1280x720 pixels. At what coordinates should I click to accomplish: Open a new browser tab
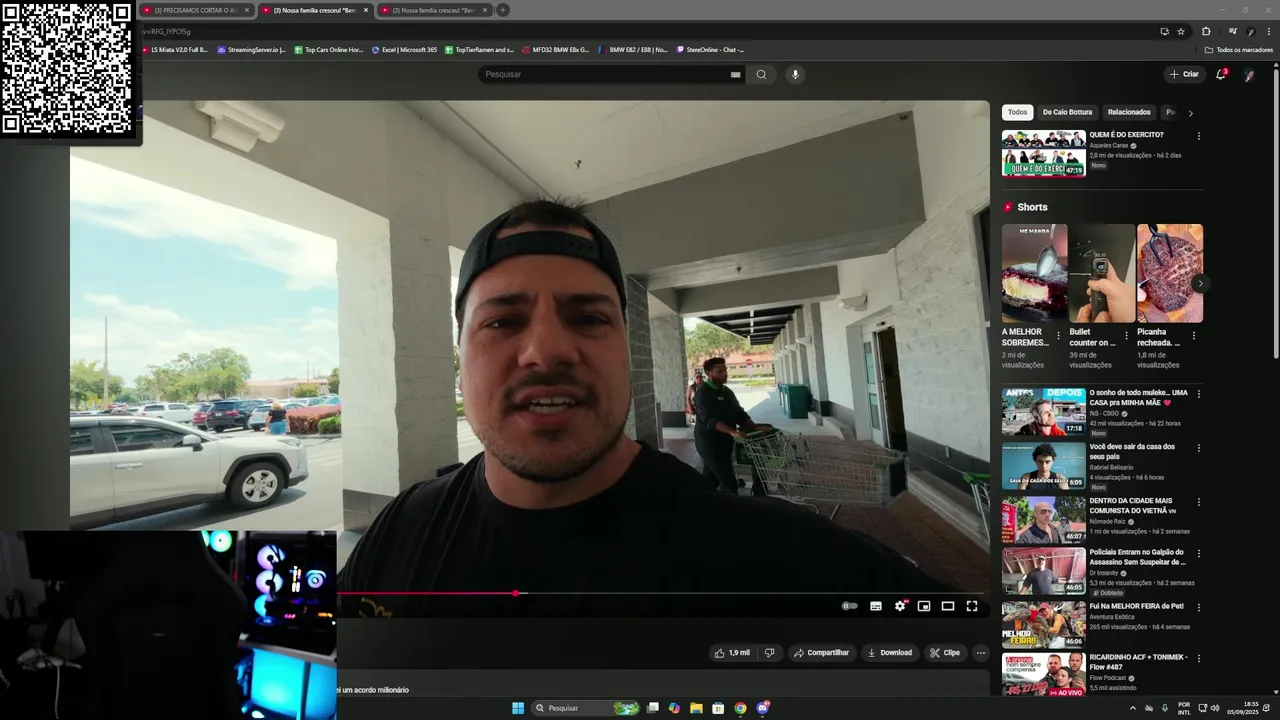503,10
